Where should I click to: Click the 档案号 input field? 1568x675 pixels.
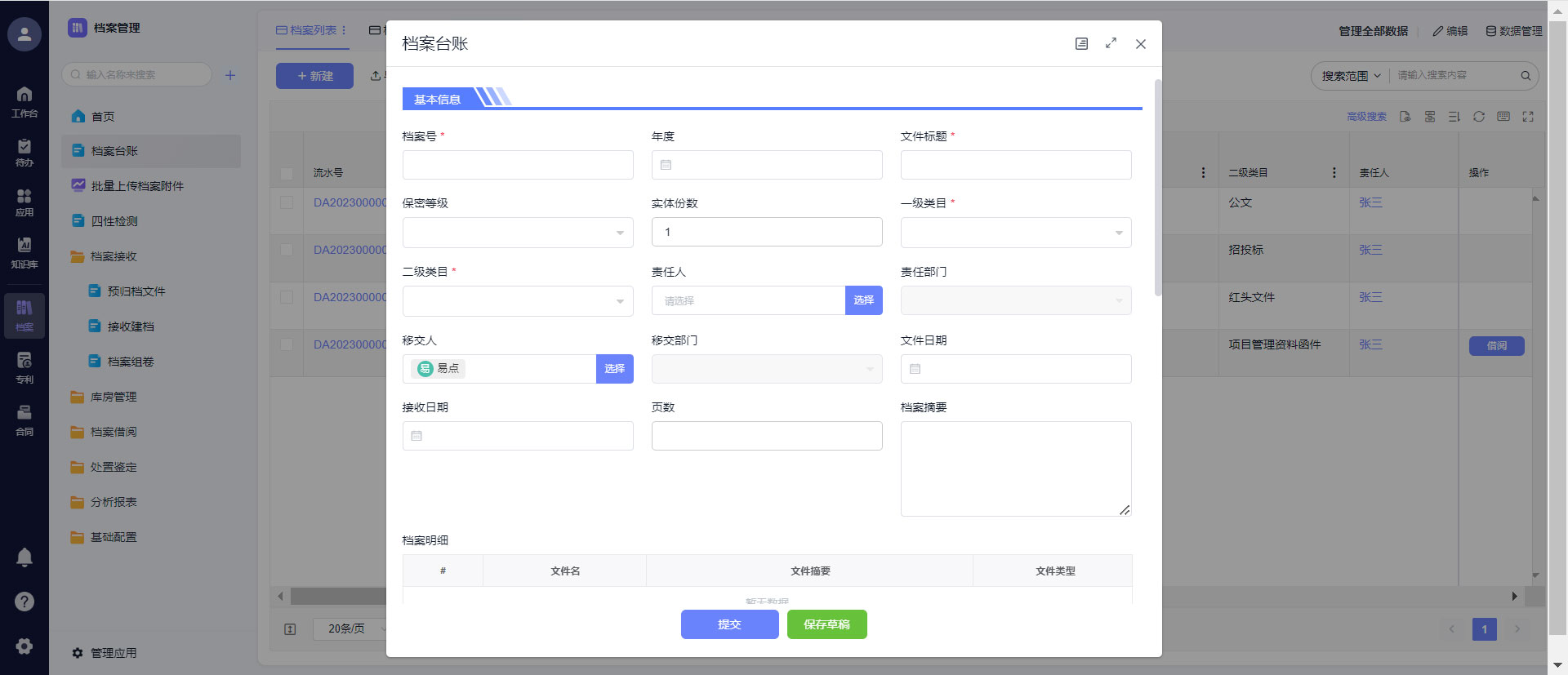pyautogui.click(x=517, y=165)
